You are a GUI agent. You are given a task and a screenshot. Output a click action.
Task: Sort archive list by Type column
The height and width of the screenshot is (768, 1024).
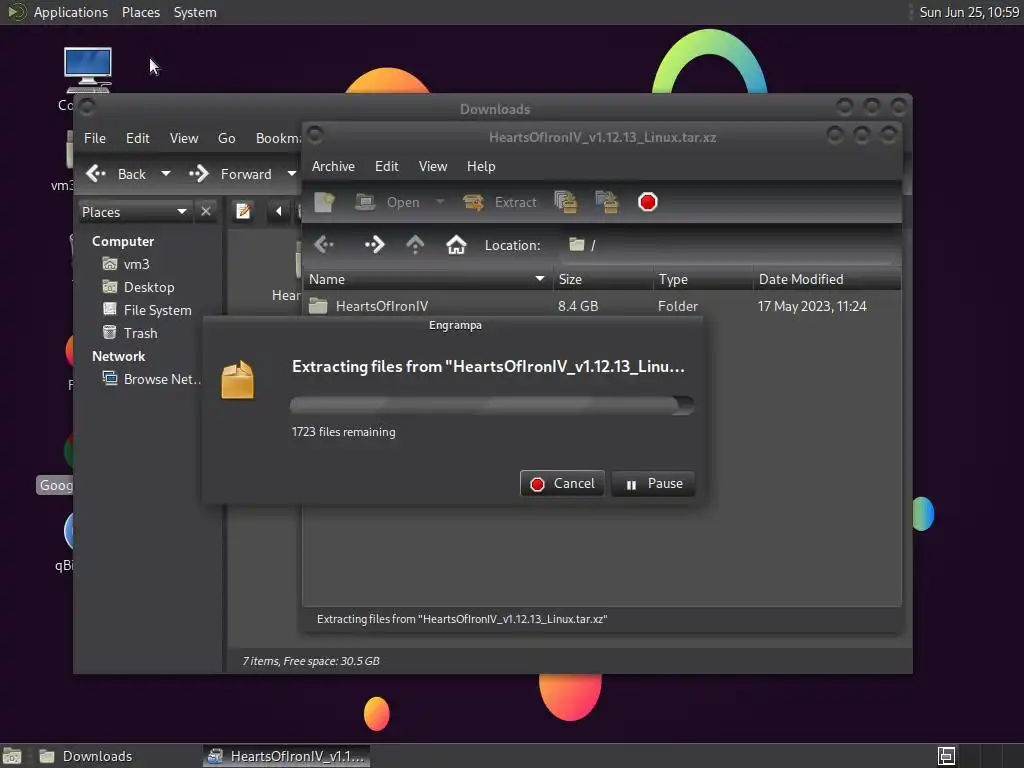703,280
